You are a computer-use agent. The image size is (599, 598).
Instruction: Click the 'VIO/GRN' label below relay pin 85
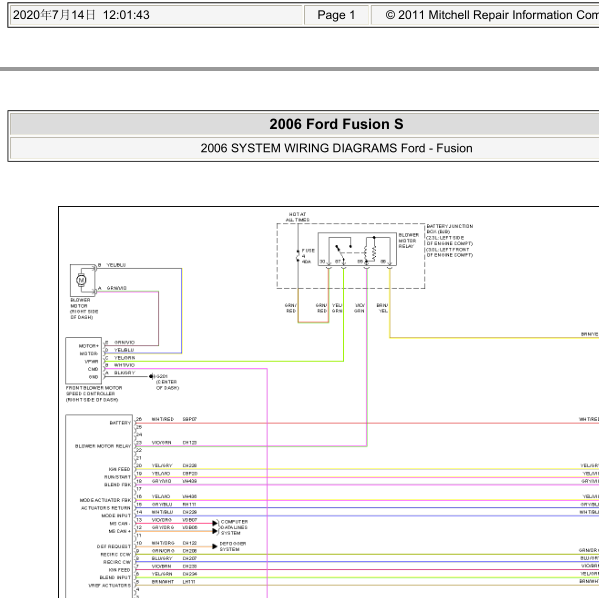pyautogui.click(x=359, y=308)
